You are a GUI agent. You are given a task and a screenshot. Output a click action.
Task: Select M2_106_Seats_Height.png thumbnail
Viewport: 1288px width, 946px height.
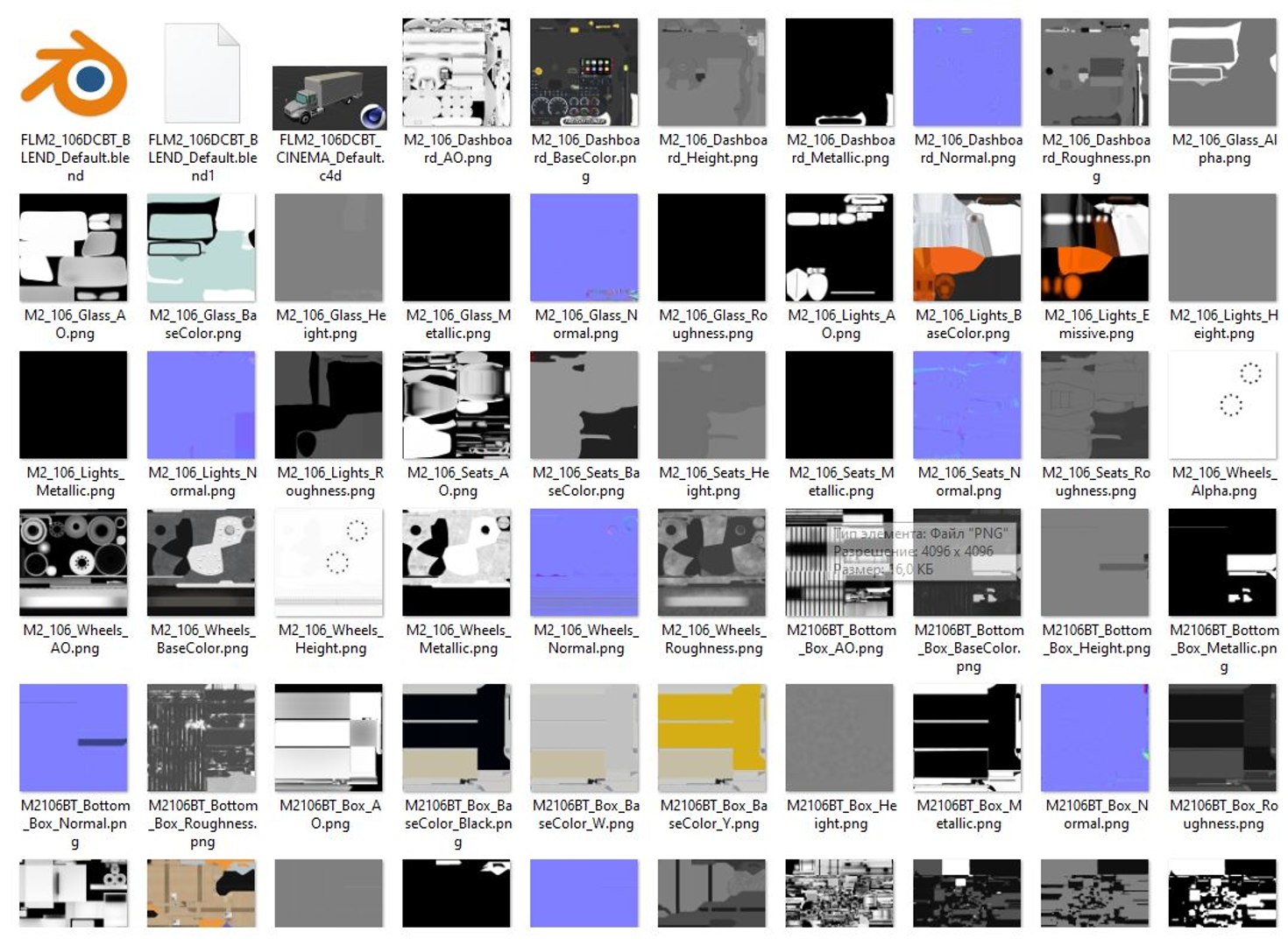click(x=712, y=406)
